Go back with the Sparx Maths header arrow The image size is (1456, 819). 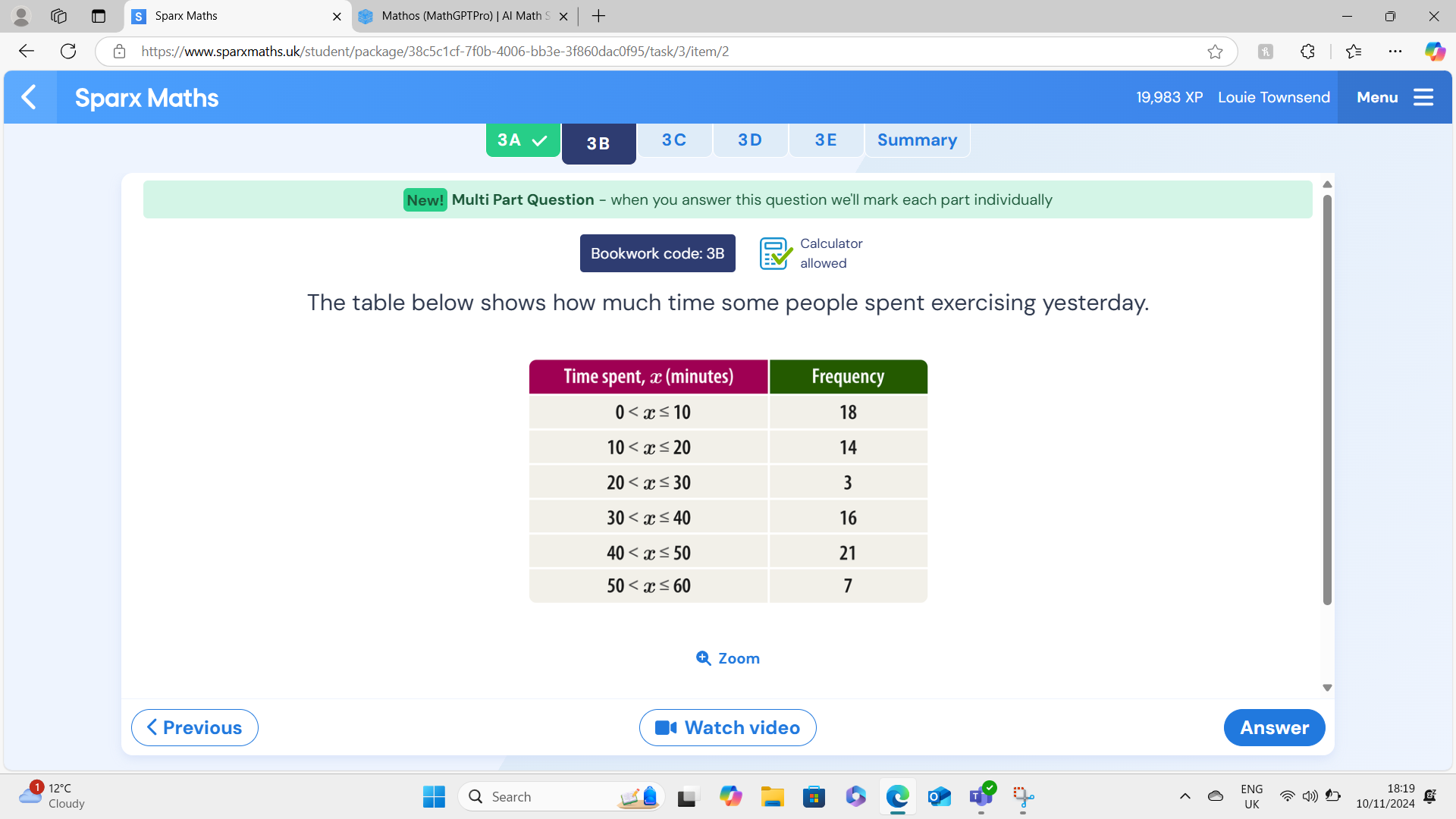click(29, 97)
